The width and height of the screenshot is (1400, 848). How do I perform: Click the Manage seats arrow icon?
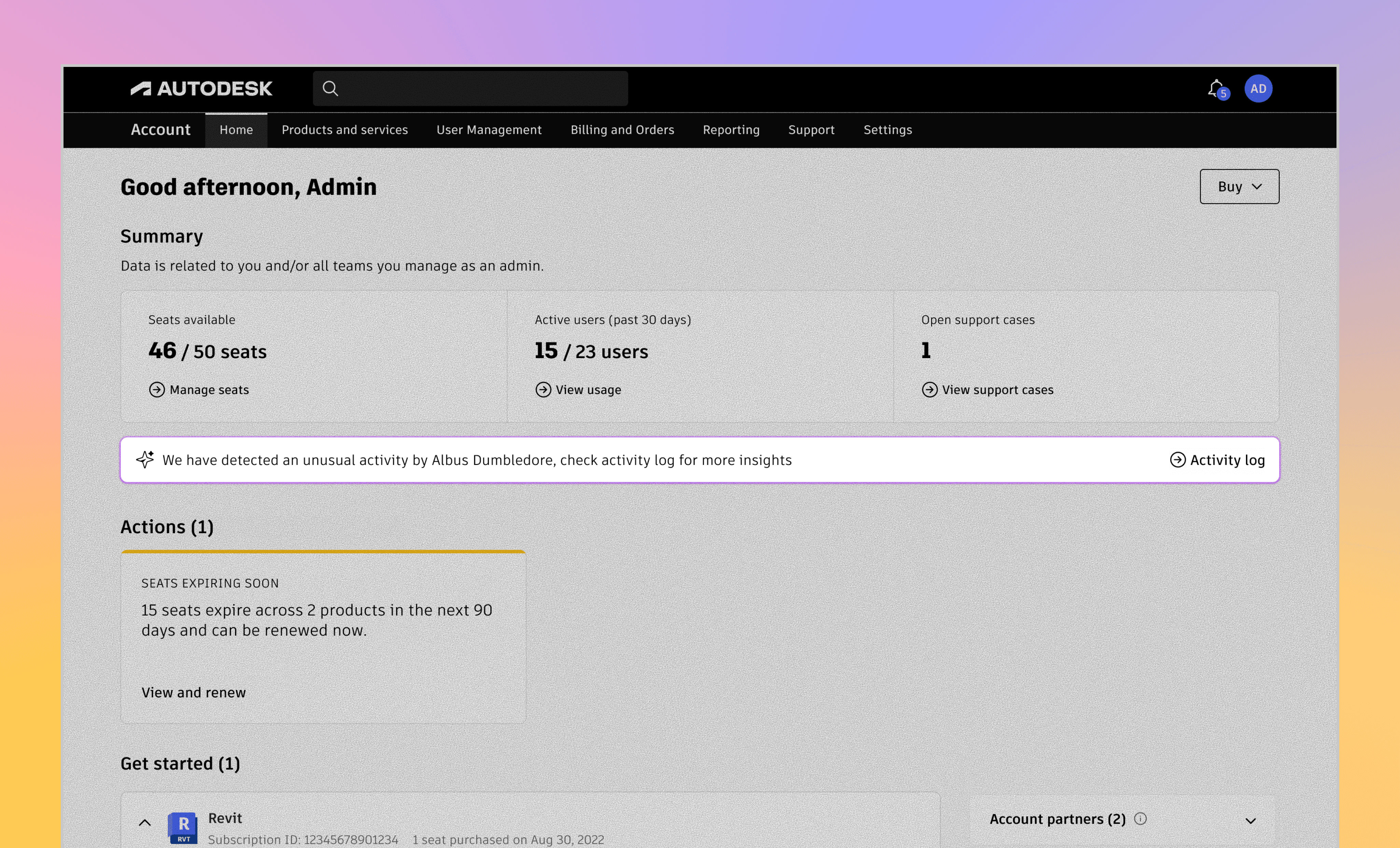pyautogui.click(x=157, y=390)
